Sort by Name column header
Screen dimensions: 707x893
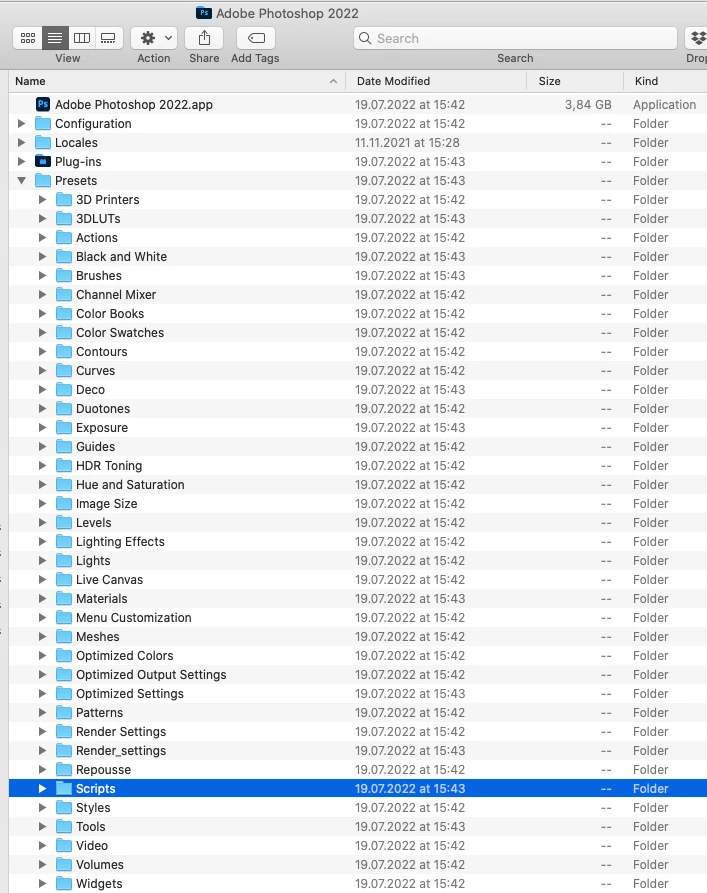click(177, 81)
